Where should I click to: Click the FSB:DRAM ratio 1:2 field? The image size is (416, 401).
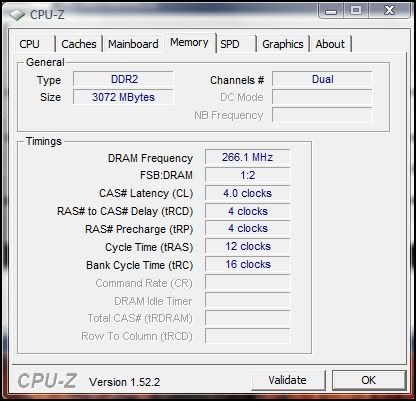247,175
